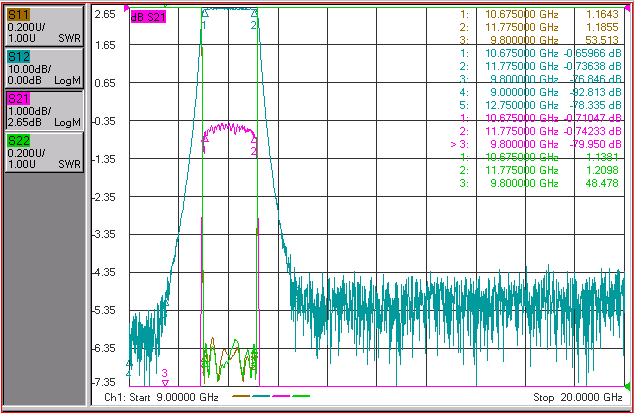The height and width of the screenshot is (413, 634).
Task: Click teal marker 1 readout -0.65966 dB
Action: 592,53
